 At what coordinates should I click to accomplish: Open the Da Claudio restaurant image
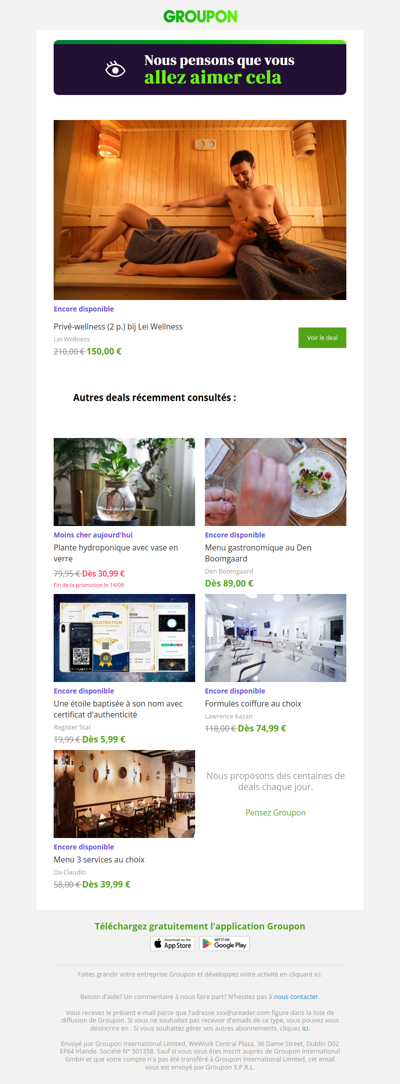click(124, 794)
